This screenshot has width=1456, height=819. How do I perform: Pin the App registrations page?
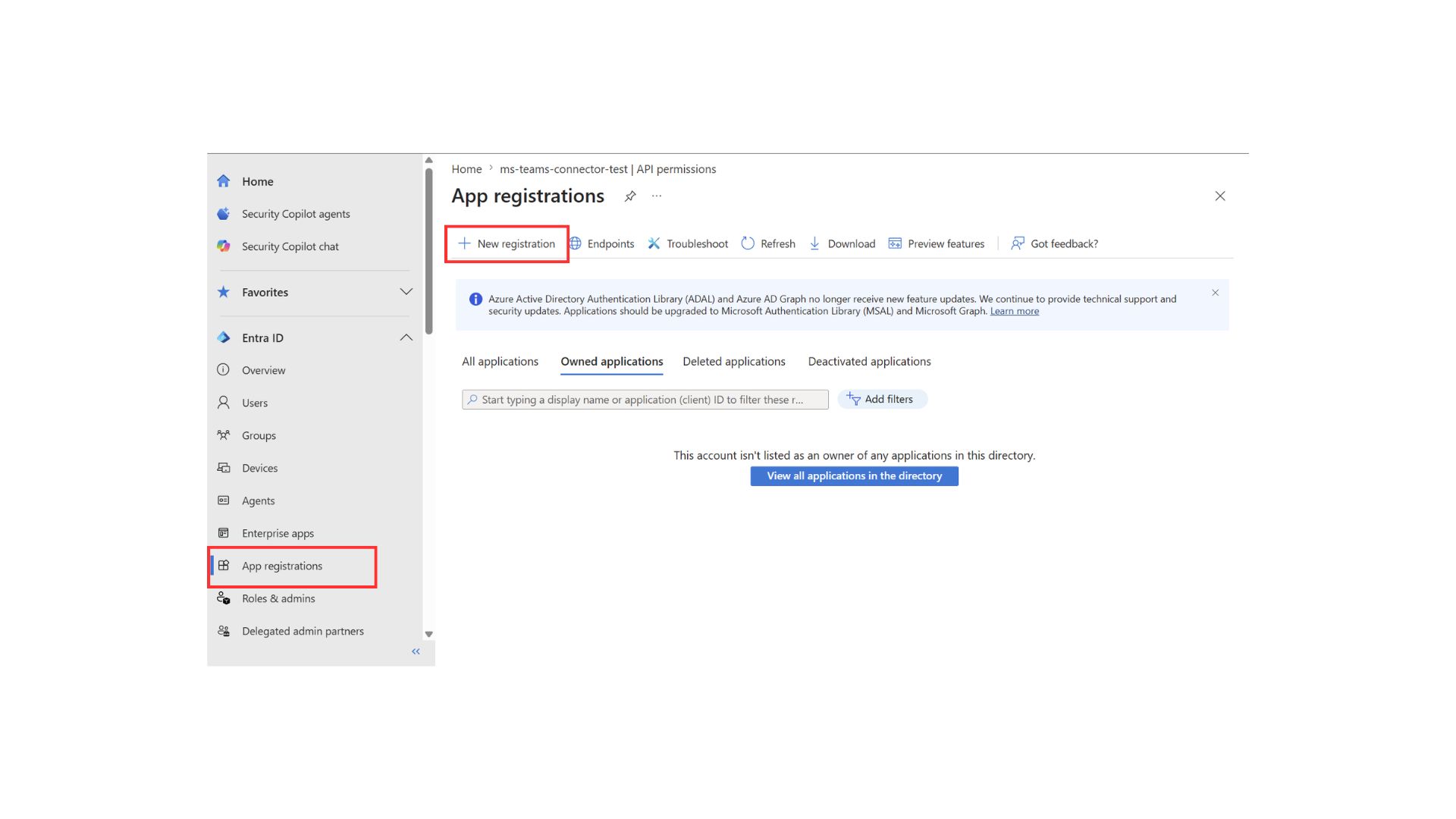coord(630,196)
